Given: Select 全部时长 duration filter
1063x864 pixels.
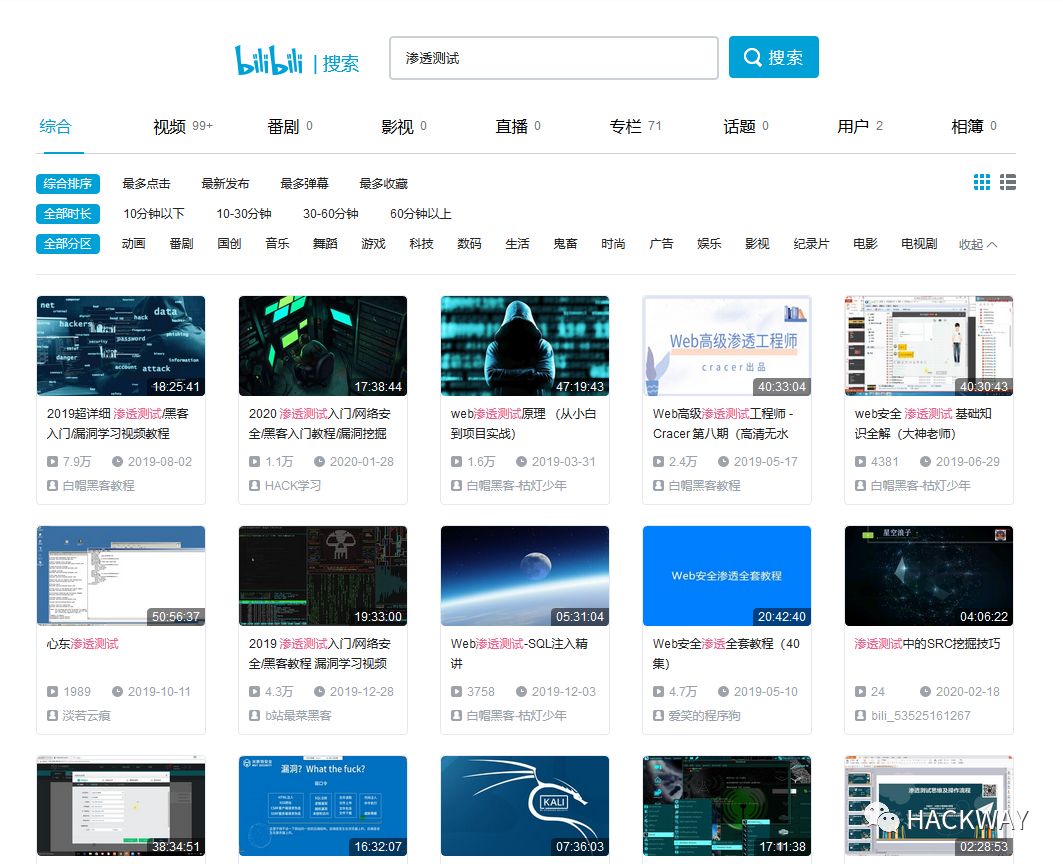Looking at the screenshot, I should point(68,214).
